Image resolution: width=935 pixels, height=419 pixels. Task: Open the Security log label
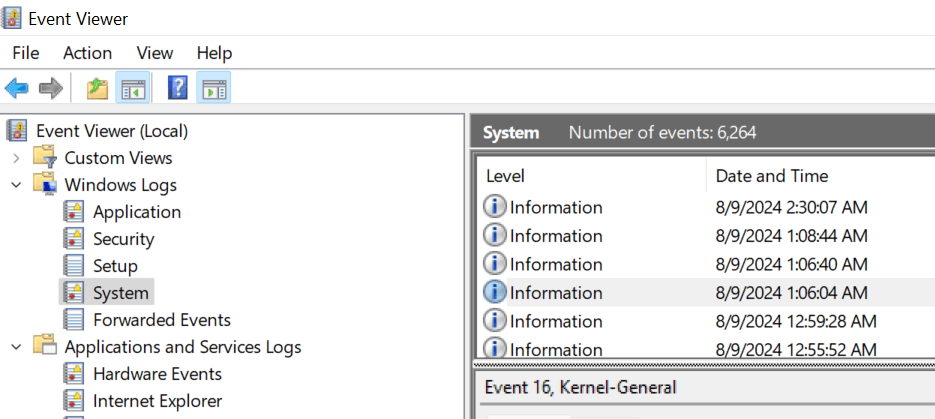coord(123,239)
